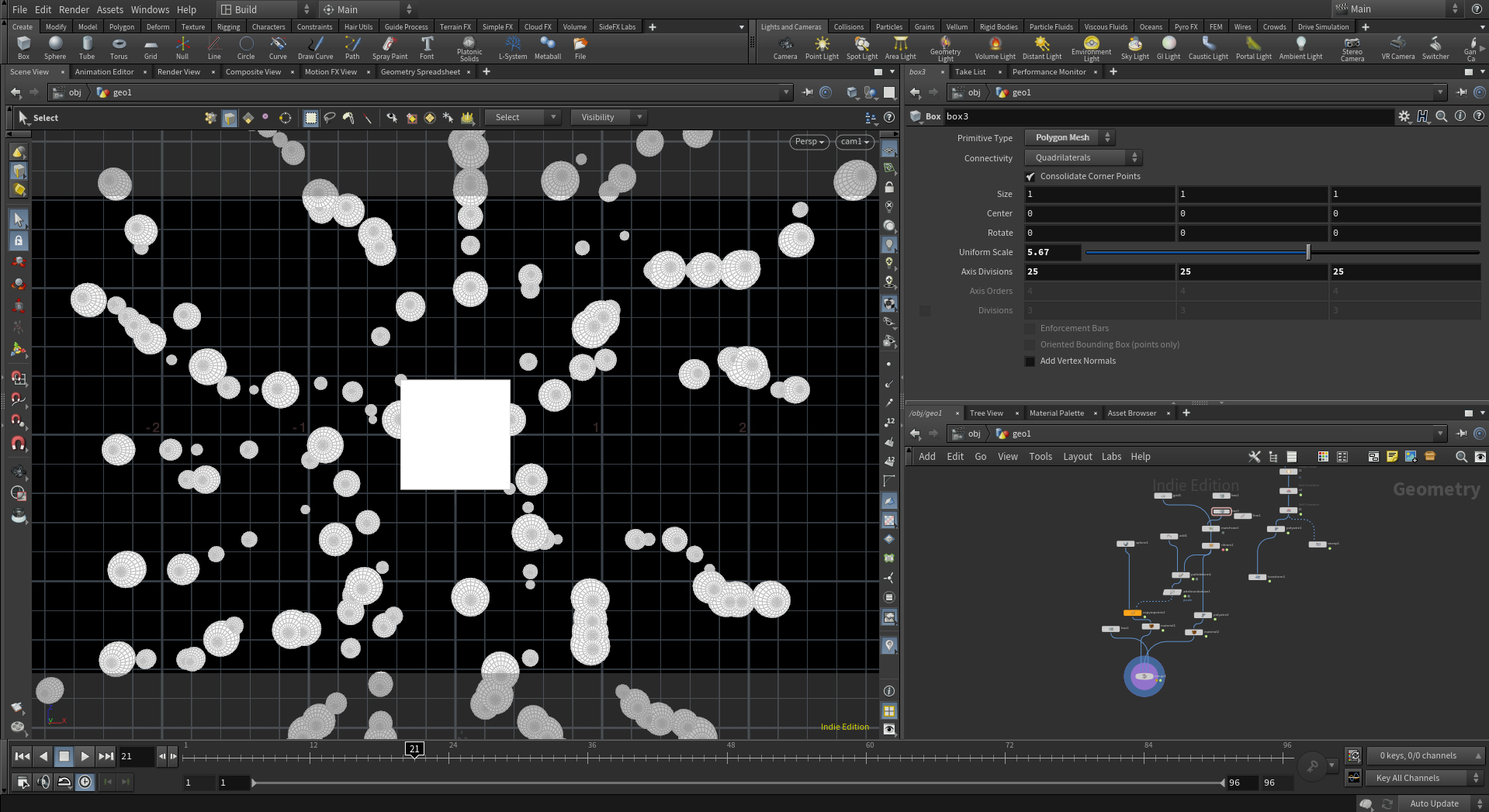Open the Rigid Bodies shelf tab
Screen dimensions: 1489x812
click(x=999, y=27)
